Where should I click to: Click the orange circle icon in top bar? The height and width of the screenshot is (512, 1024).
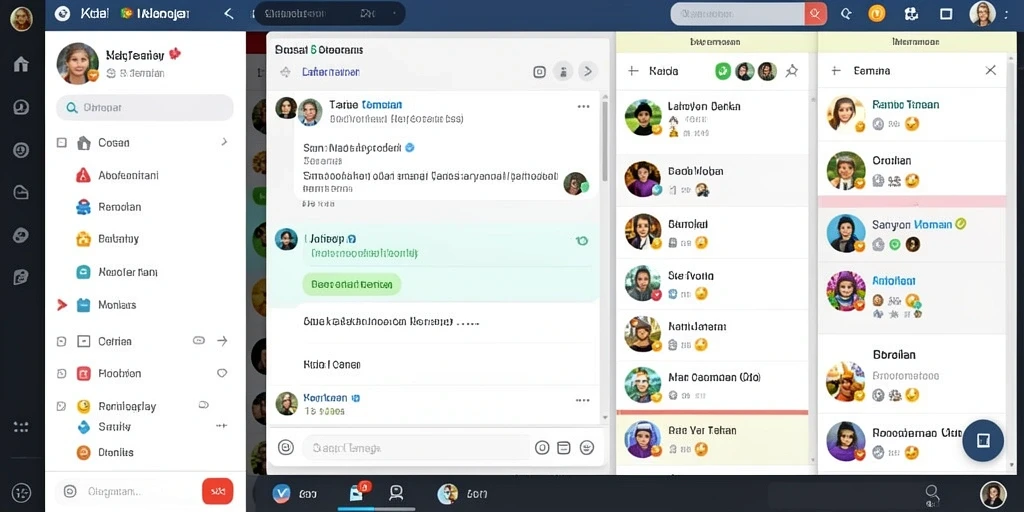tap(876, 14)
